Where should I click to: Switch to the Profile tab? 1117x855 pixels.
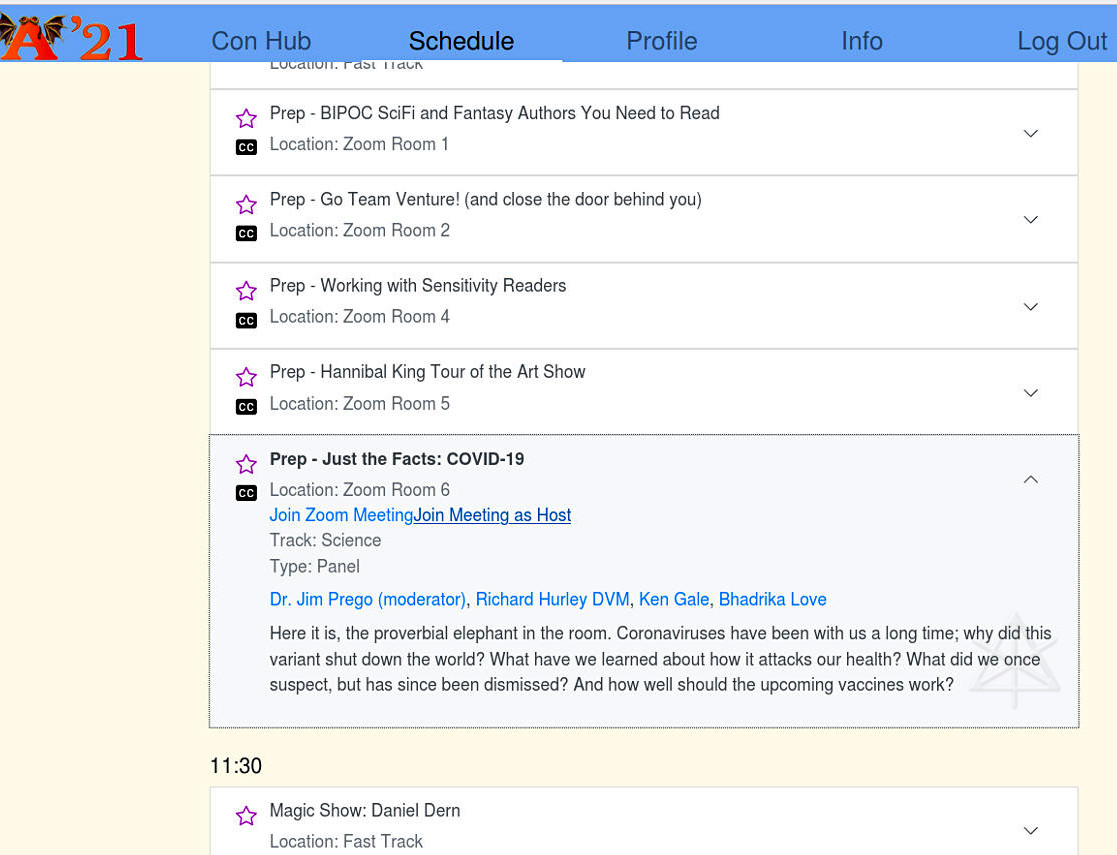point(661,41)
